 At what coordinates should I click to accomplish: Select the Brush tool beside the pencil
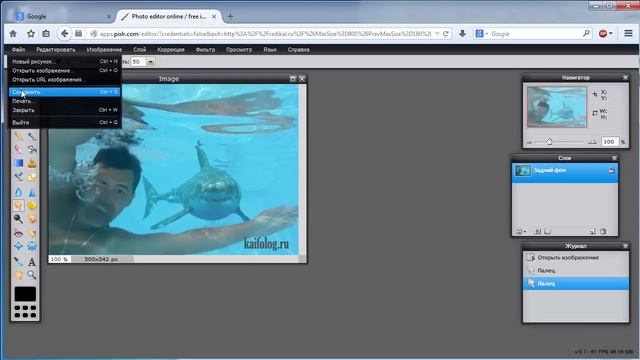[32, 136]
